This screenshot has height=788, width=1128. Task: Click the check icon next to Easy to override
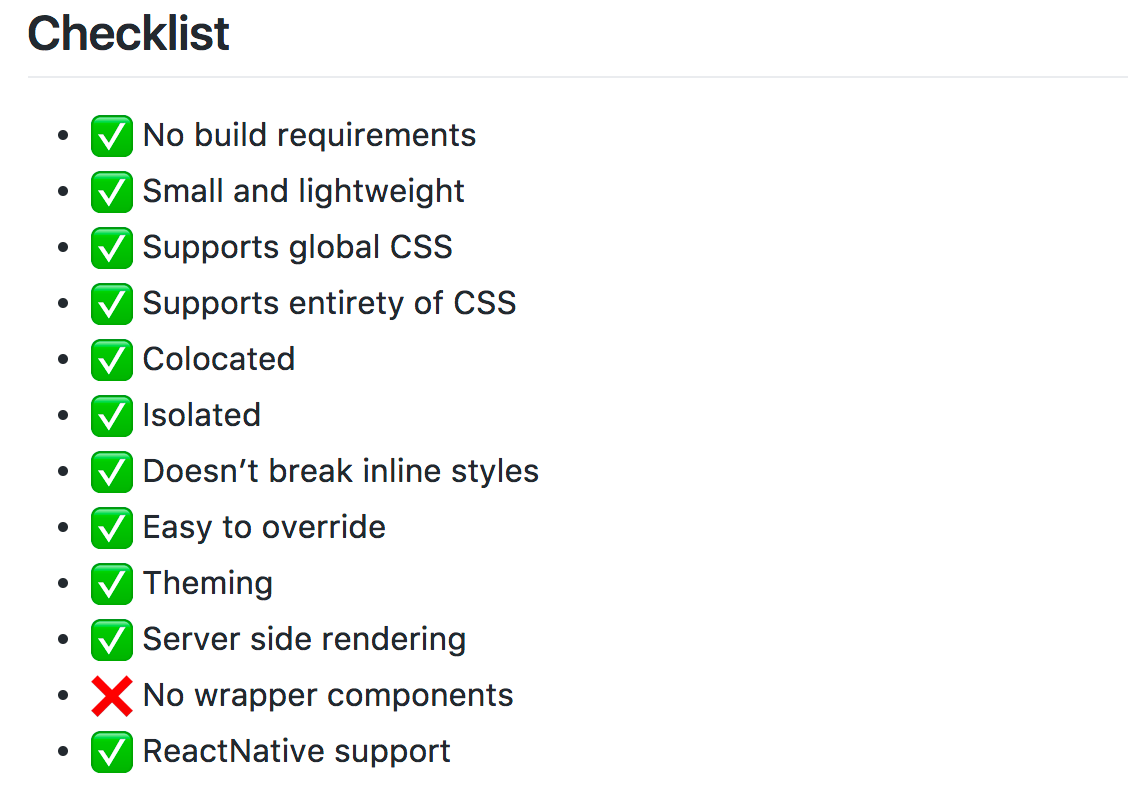coord(112,528)
